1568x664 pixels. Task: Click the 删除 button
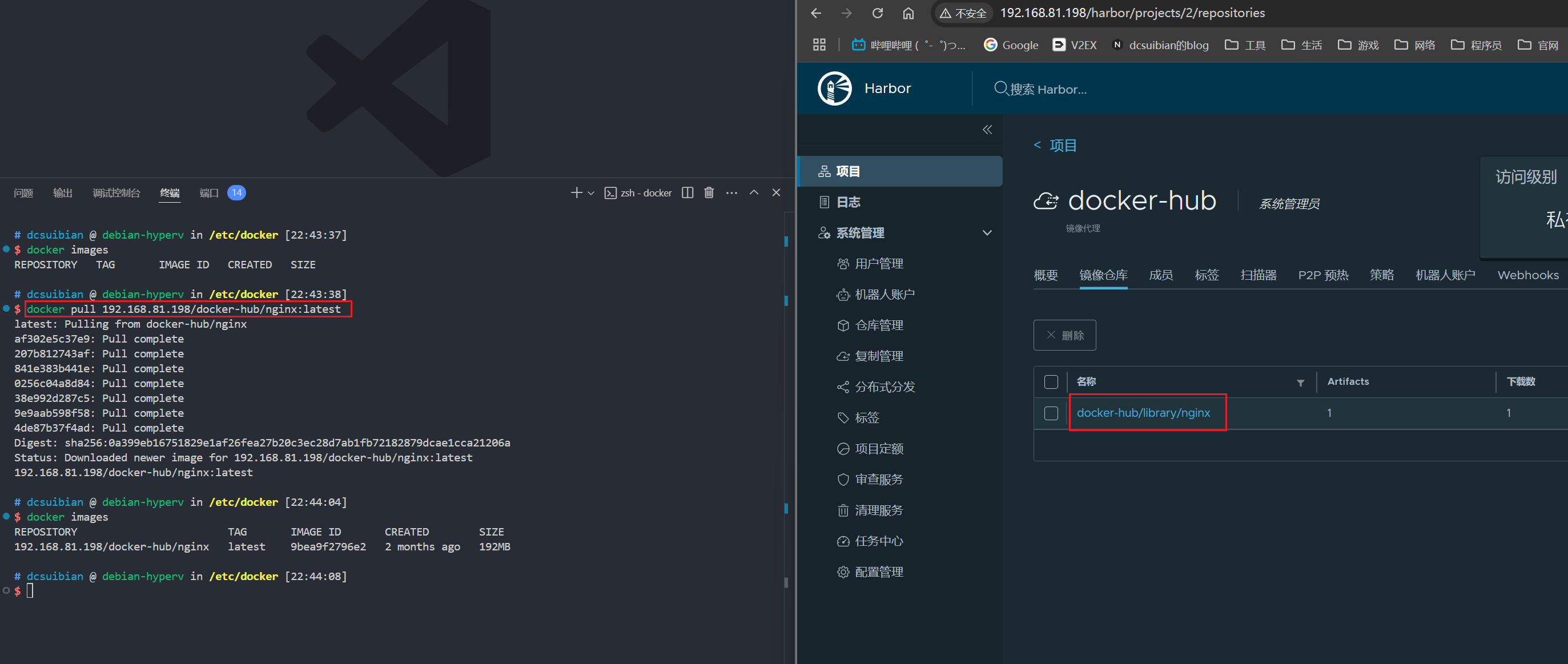[1064, 335]
